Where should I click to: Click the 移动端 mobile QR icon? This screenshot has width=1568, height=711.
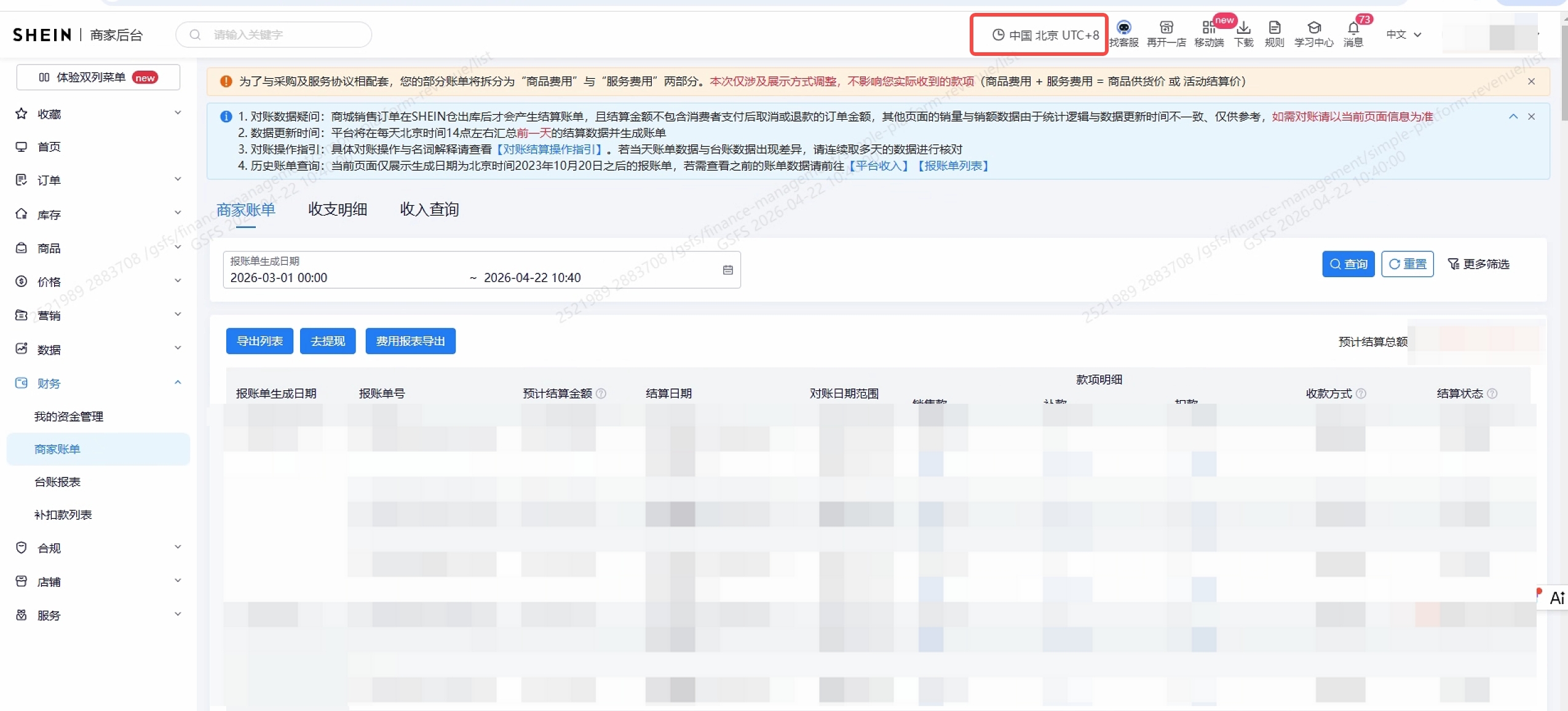coord(1208,28)
